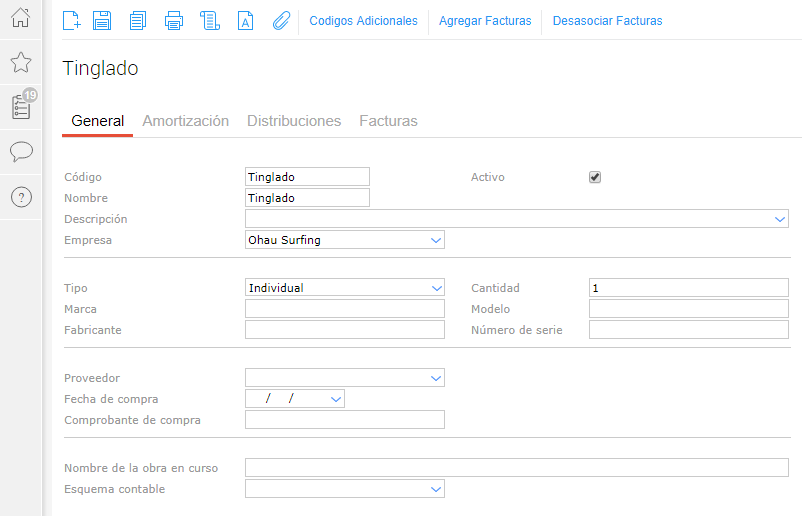Click into the Número de serie field

(688, 330)
